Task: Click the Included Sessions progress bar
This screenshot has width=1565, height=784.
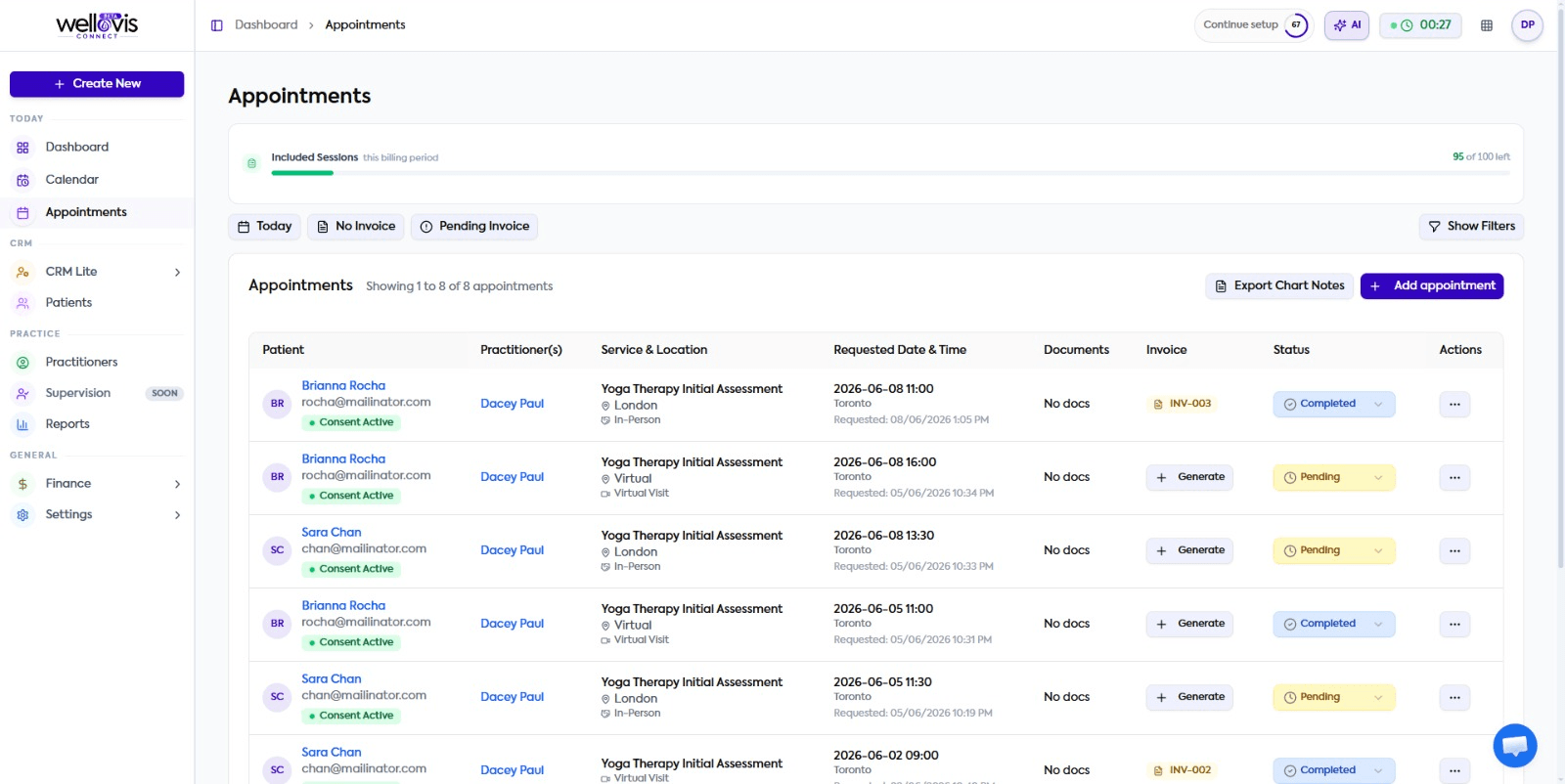Action: 890,173
